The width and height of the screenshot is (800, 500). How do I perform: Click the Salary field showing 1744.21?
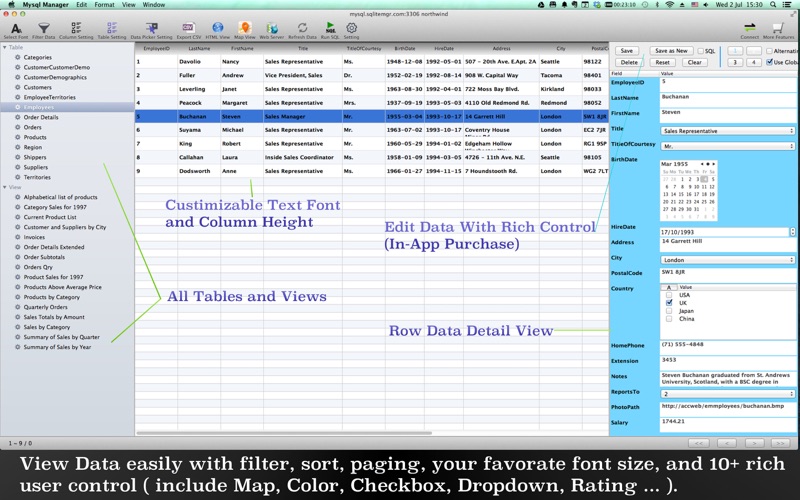click(x=728, y=424)
